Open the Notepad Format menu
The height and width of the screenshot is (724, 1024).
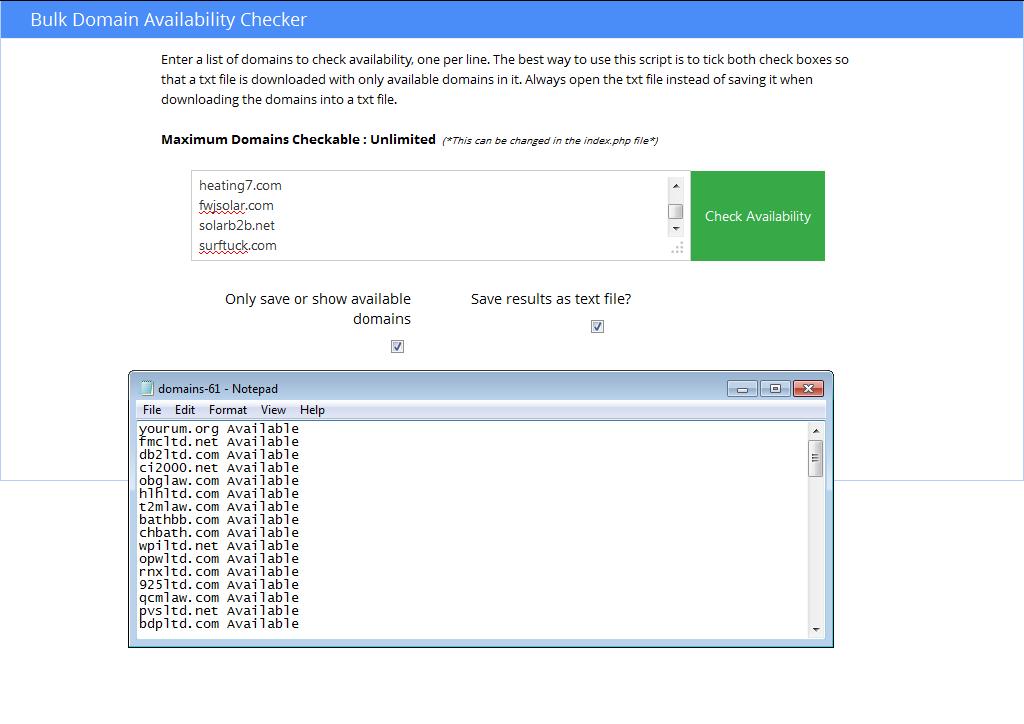click(228, 410)
